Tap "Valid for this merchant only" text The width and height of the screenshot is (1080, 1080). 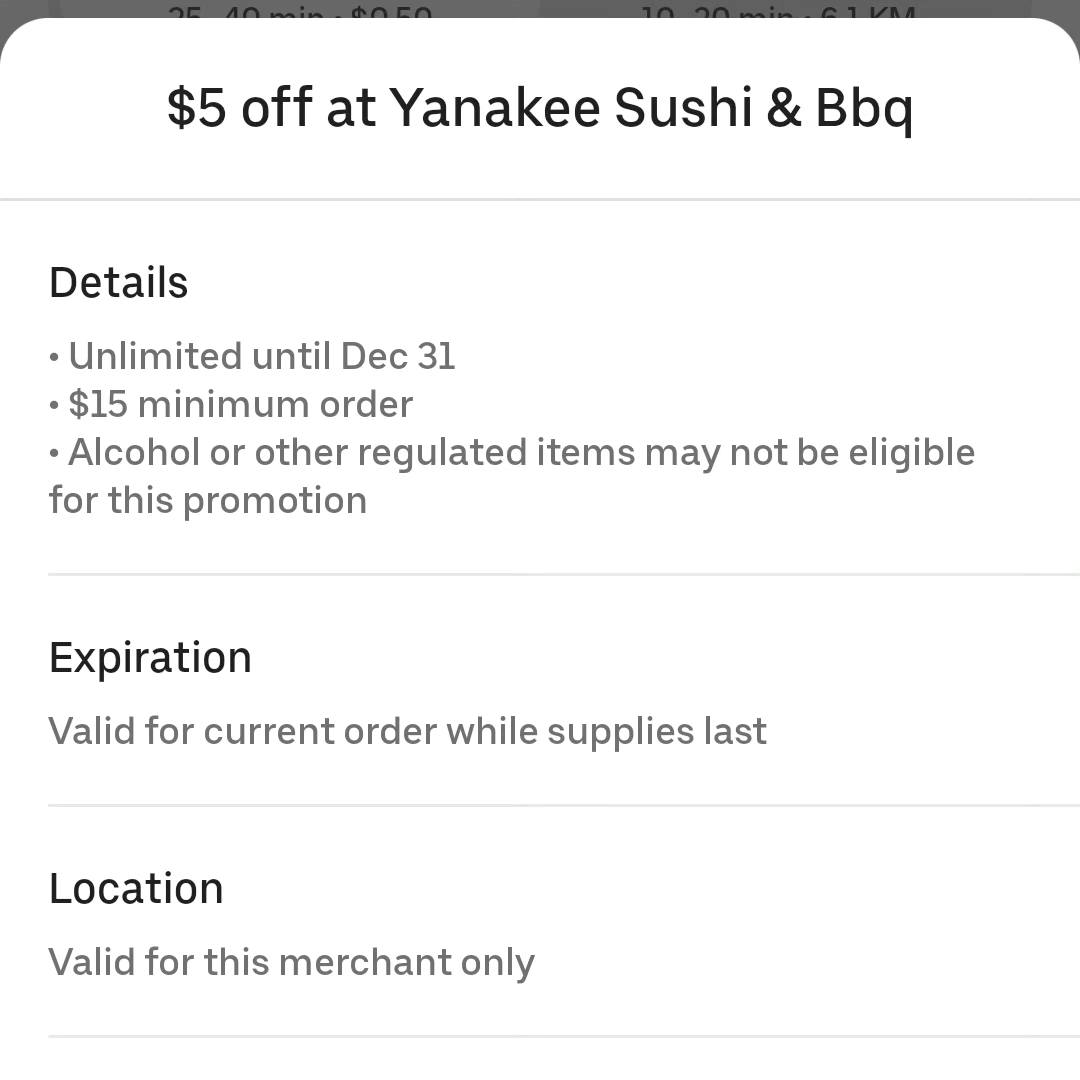[x=292, y=962]
